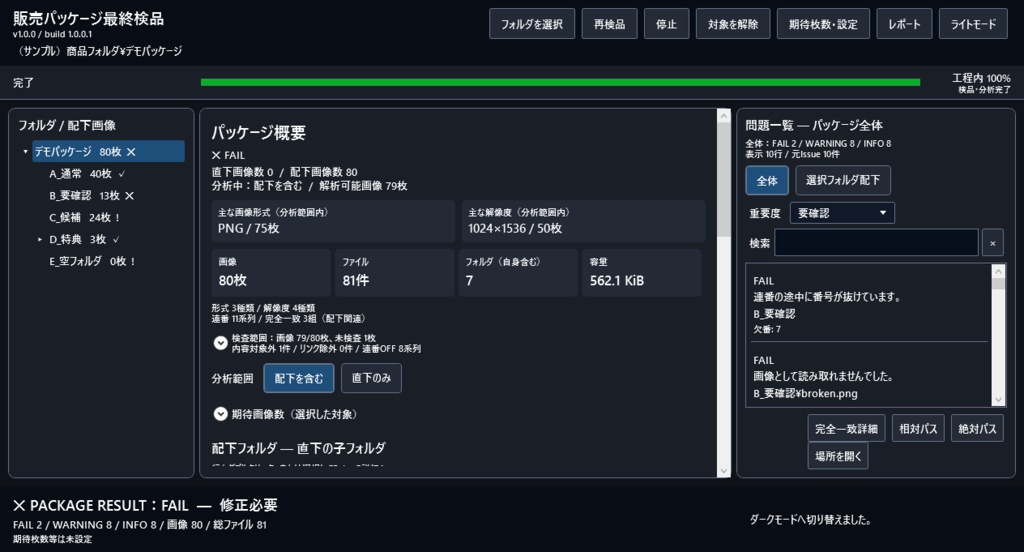Image resolution: width=1024 pixels, height=552 pixels.
Task: Copy 相対パス button
Action: pos(918,429)
